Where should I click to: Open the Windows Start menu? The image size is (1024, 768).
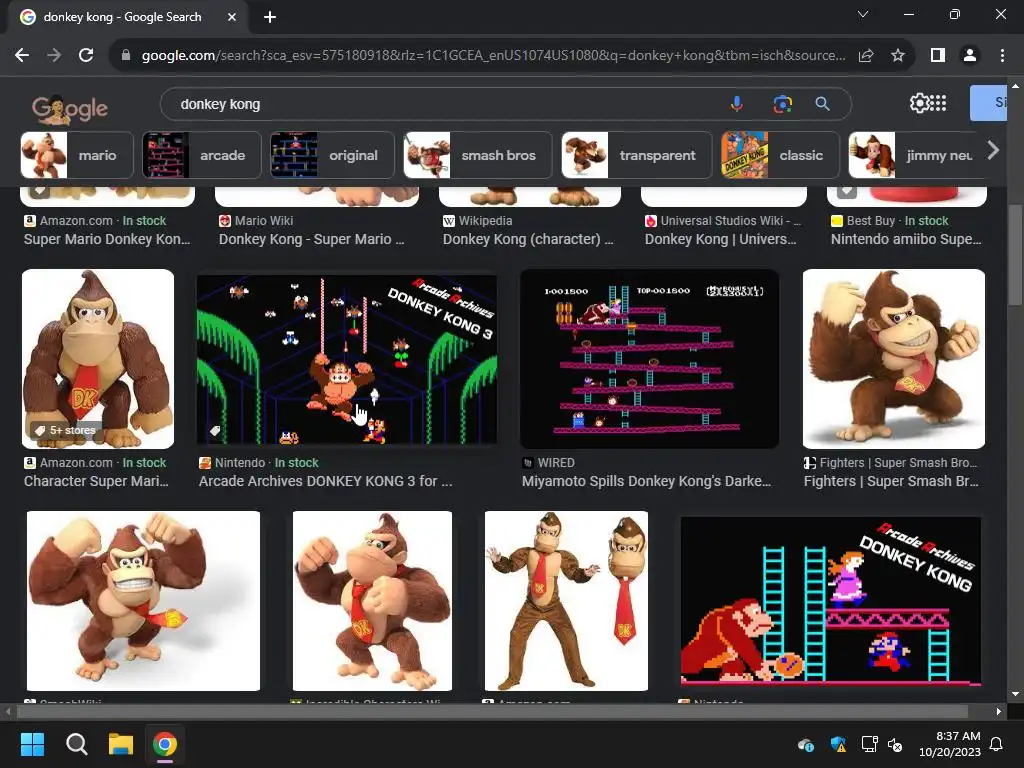coord(32,744)
